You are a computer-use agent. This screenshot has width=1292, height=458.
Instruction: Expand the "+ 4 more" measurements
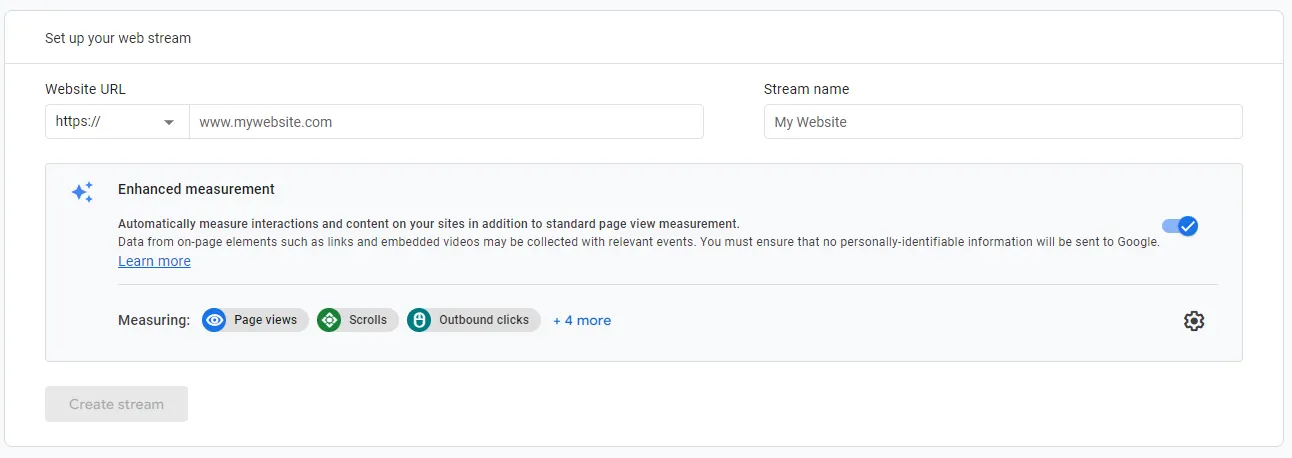582,320
